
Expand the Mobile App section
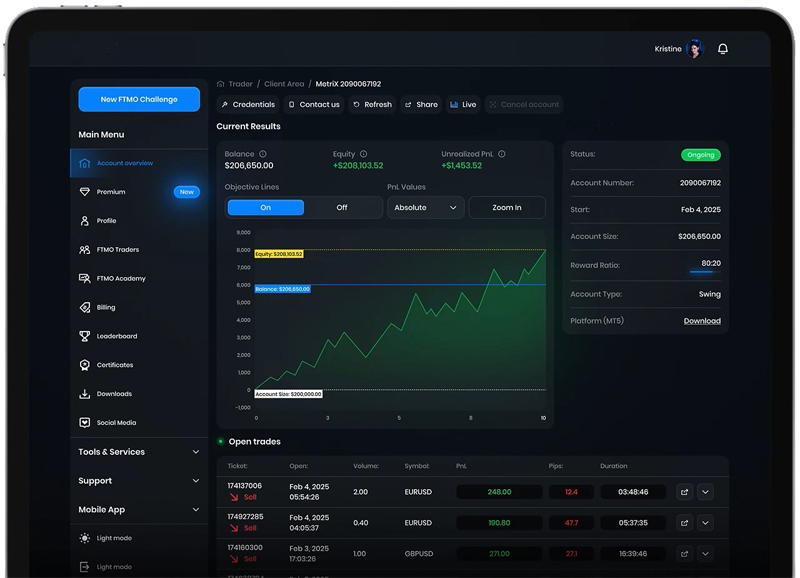coord(139,510)
